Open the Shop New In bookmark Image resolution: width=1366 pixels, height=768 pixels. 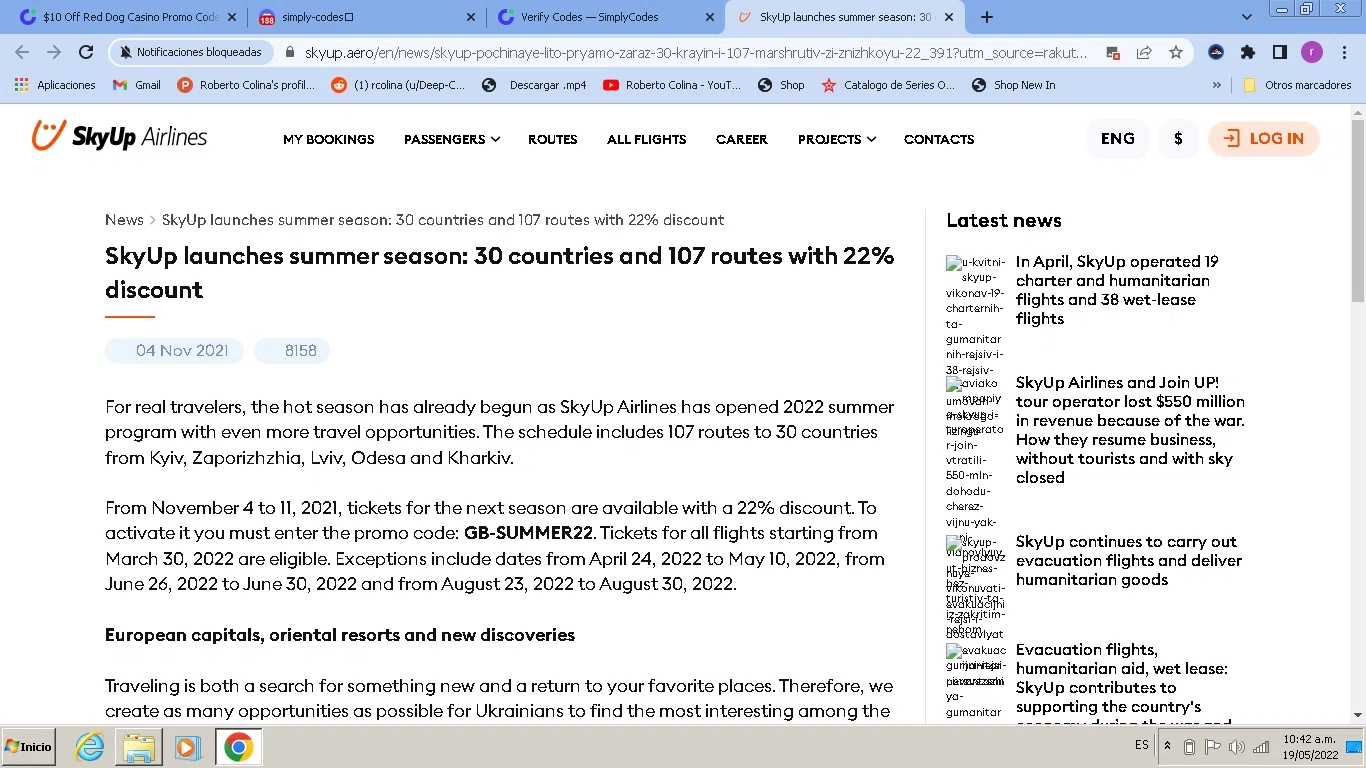[x=1013, y=85]
